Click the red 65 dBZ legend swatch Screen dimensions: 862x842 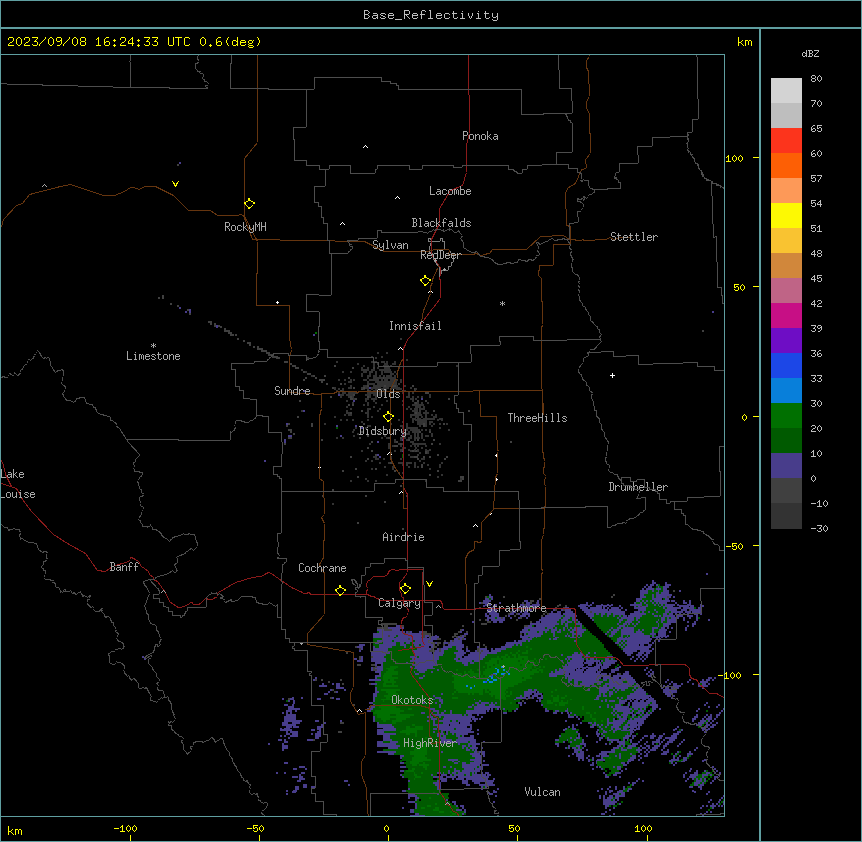pos(786,141)
